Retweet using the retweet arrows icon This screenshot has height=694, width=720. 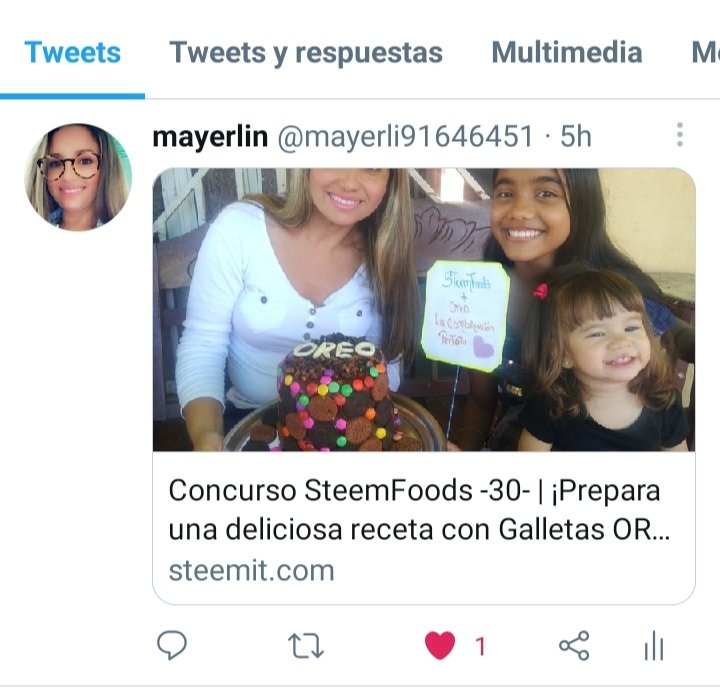click(305, 646)
